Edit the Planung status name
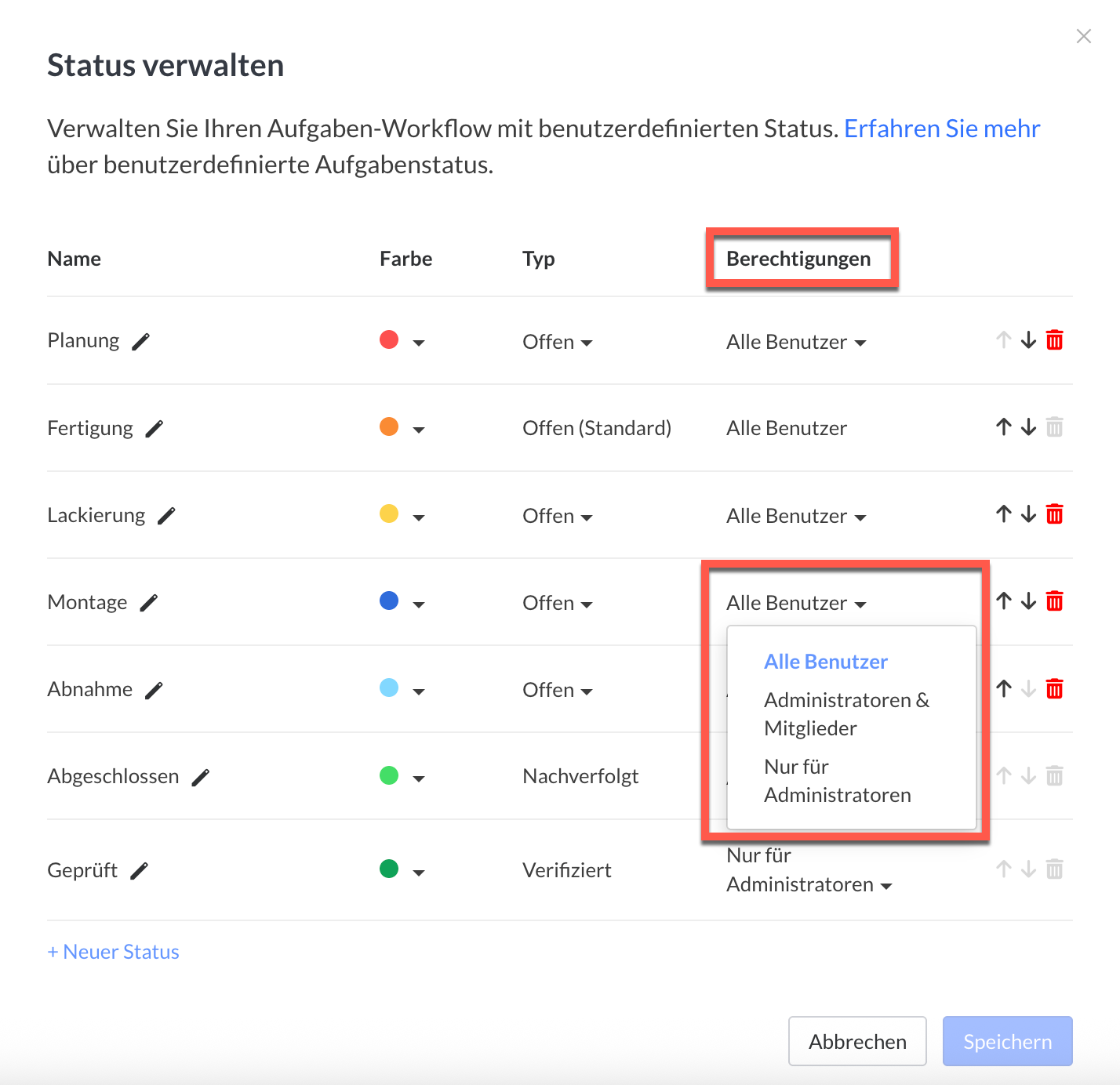 tap(140, 342)
